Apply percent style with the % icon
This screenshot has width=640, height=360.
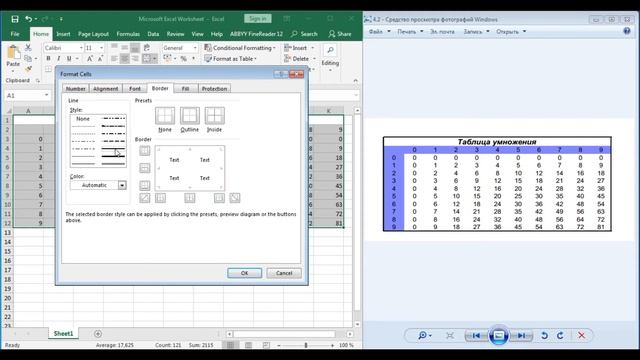[184, 59]
